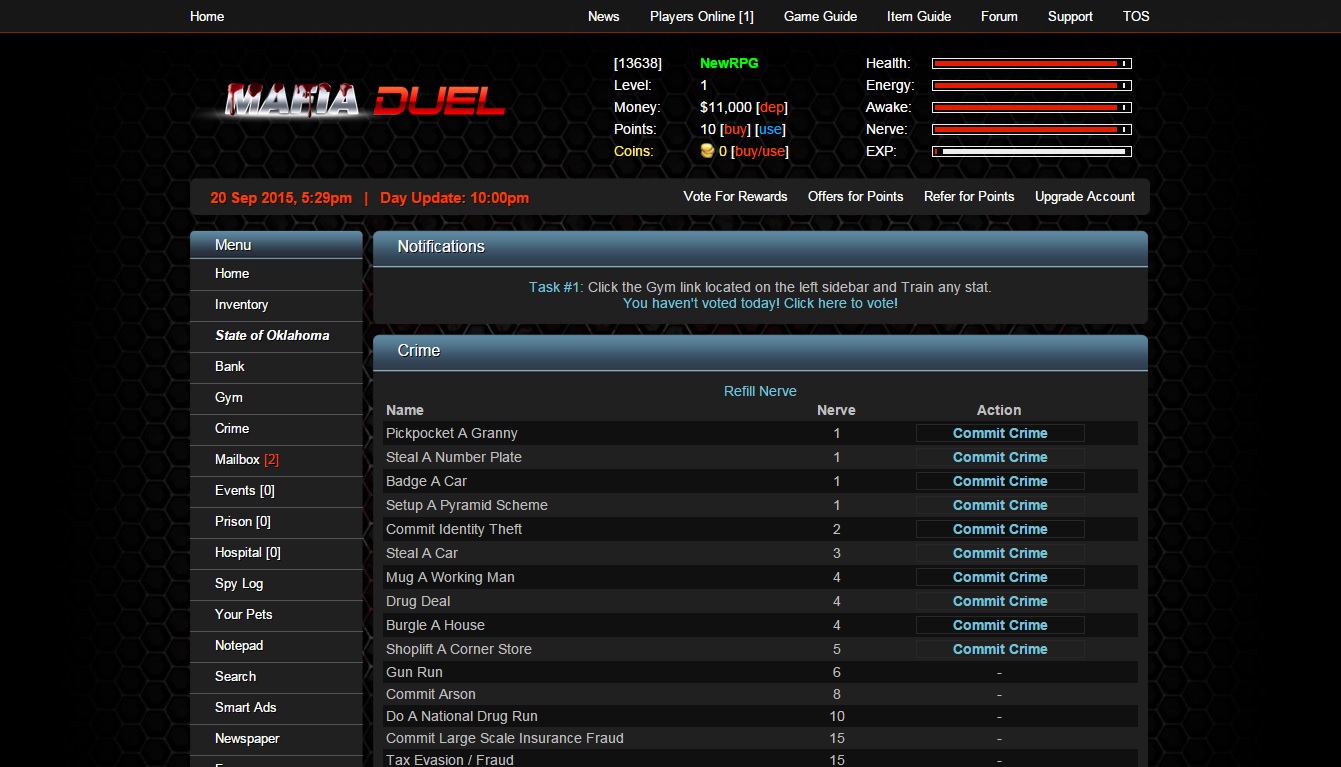The image size is (1341, 767).
Task: Open Home in the top navigation bar
Action: click(x=207, y=16)
